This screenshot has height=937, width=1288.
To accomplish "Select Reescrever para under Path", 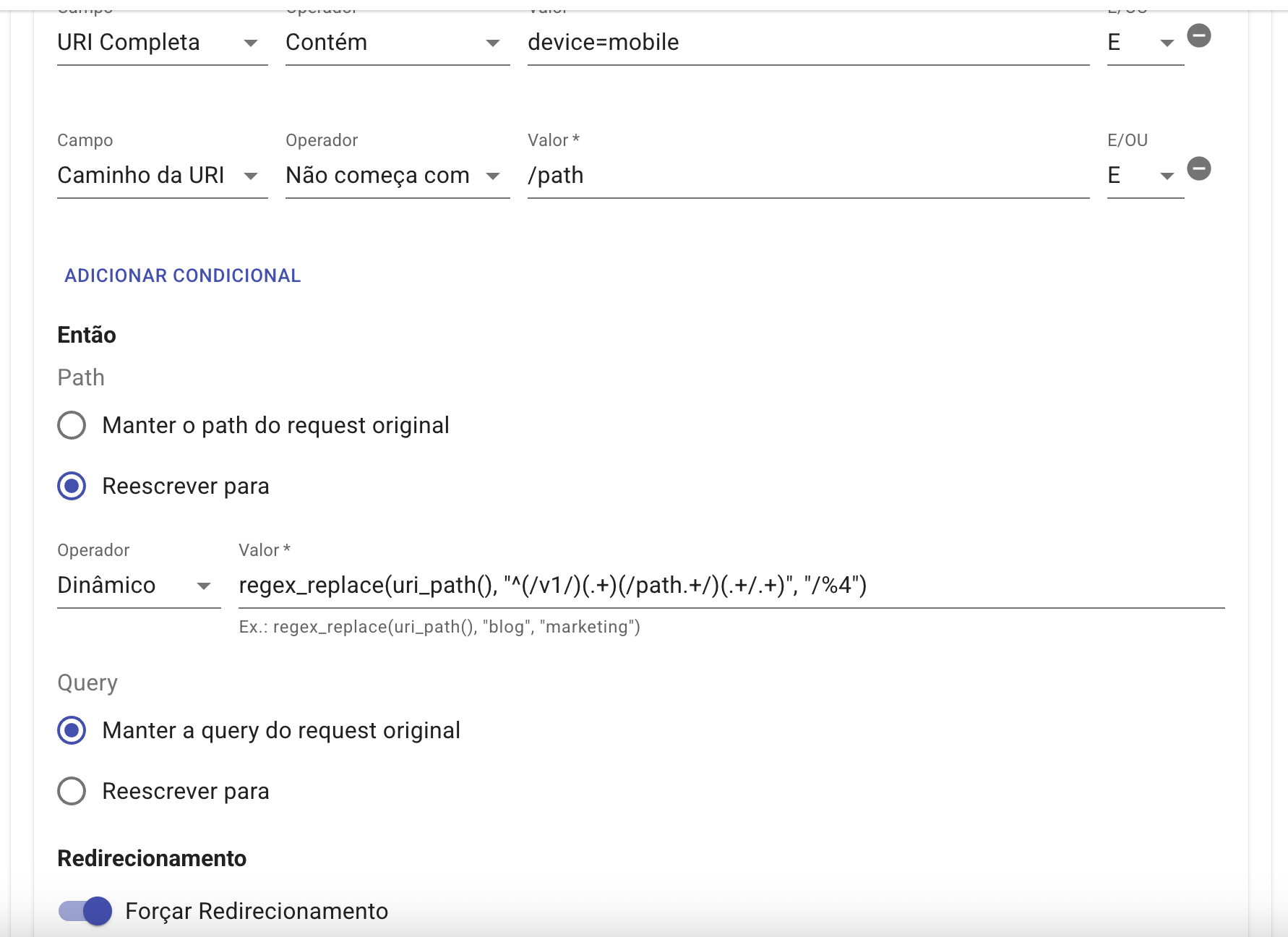I will [x=72, y=486].
